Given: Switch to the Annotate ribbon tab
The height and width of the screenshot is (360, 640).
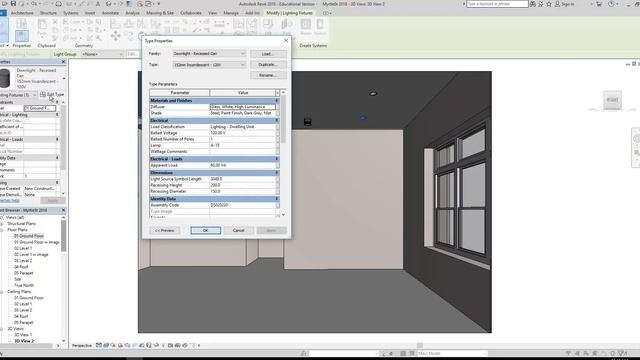Looking at the screenshot, I should (110, 13).
